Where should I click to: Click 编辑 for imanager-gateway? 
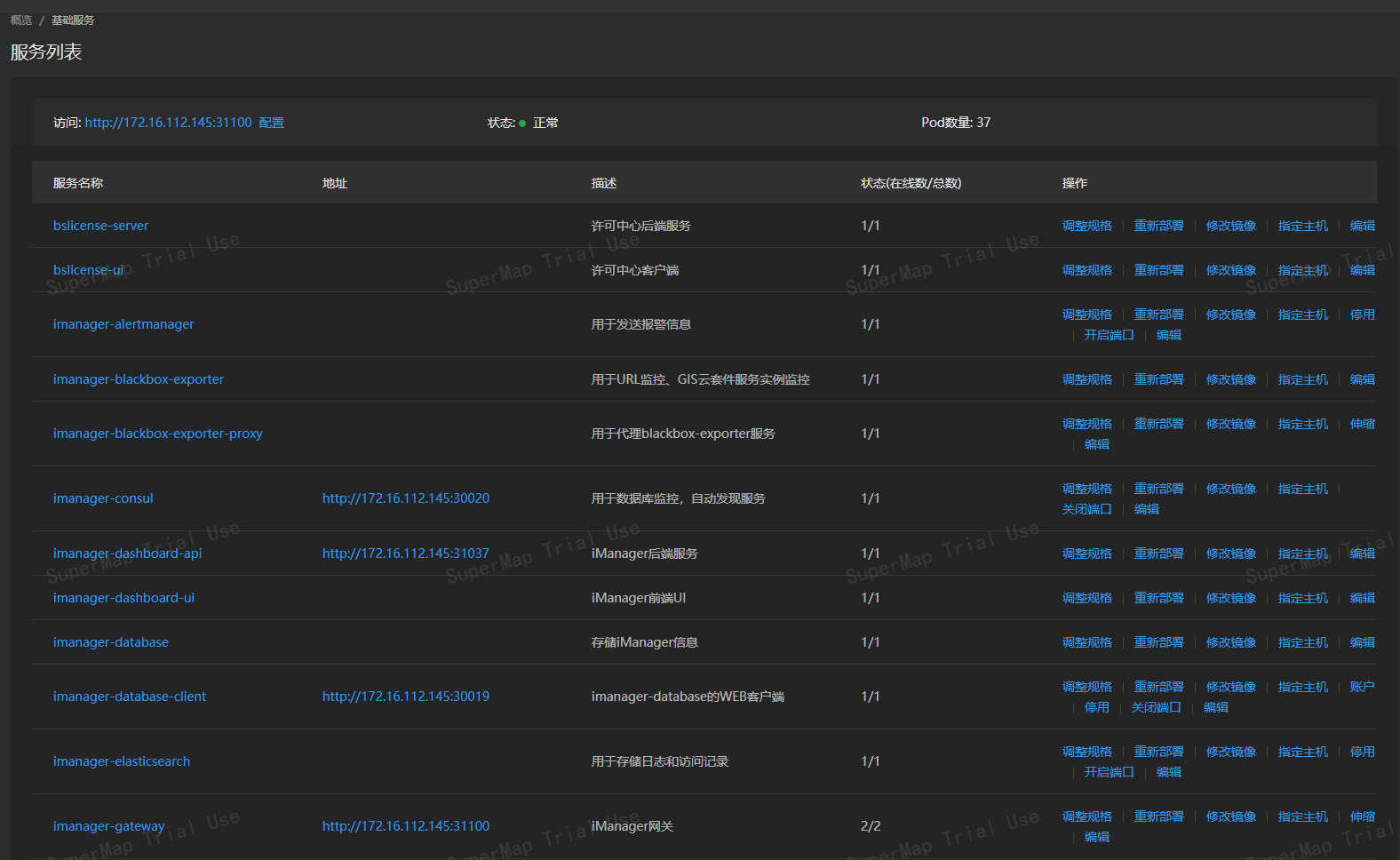tap(1097, 837)
